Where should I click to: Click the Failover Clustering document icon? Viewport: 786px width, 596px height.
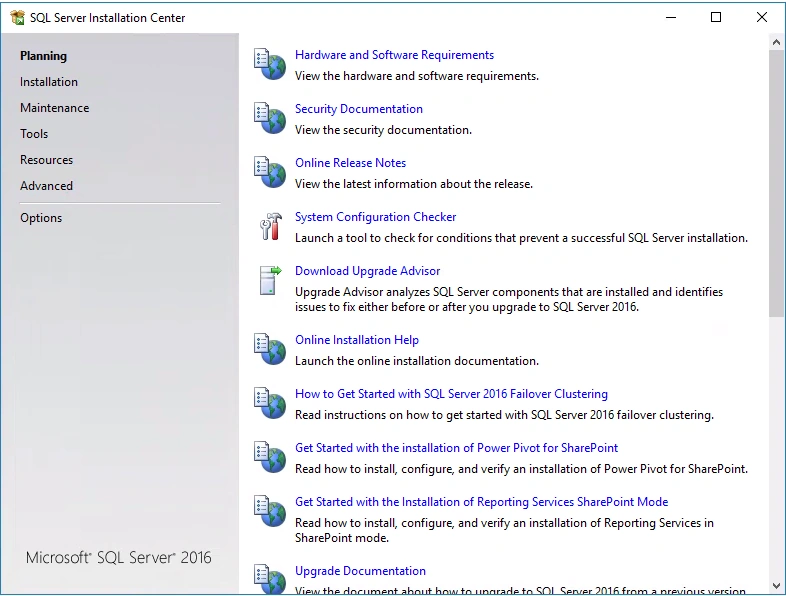270,404
